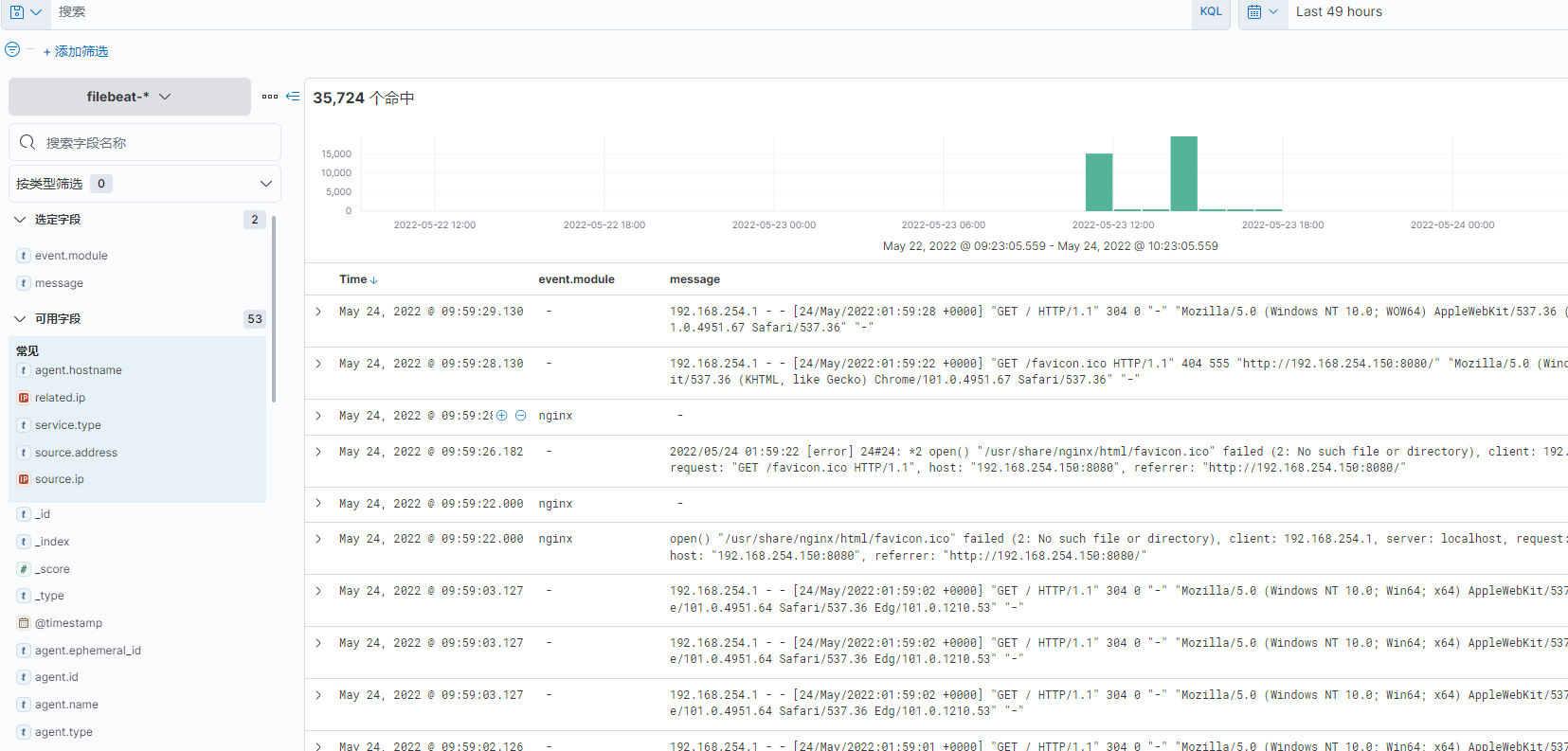The width and height of the screenshot is (1568, 751).
Task: Sort by the Time column header
Action: (353, 279)
